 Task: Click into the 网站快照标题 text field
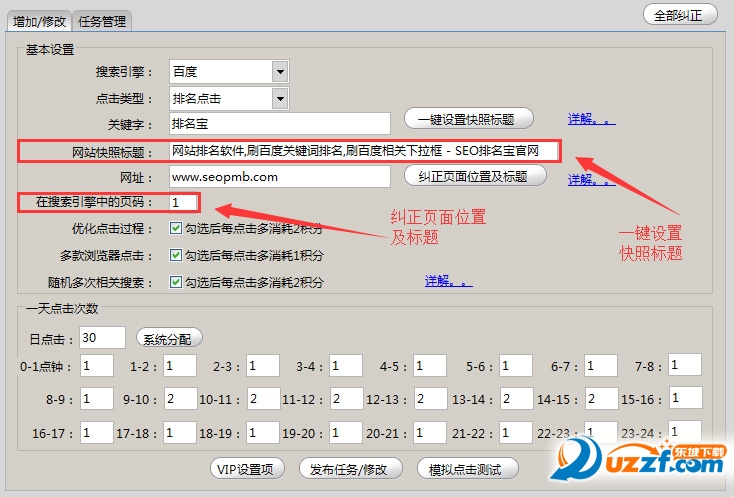pyautogui.click(x=364, y=151)
